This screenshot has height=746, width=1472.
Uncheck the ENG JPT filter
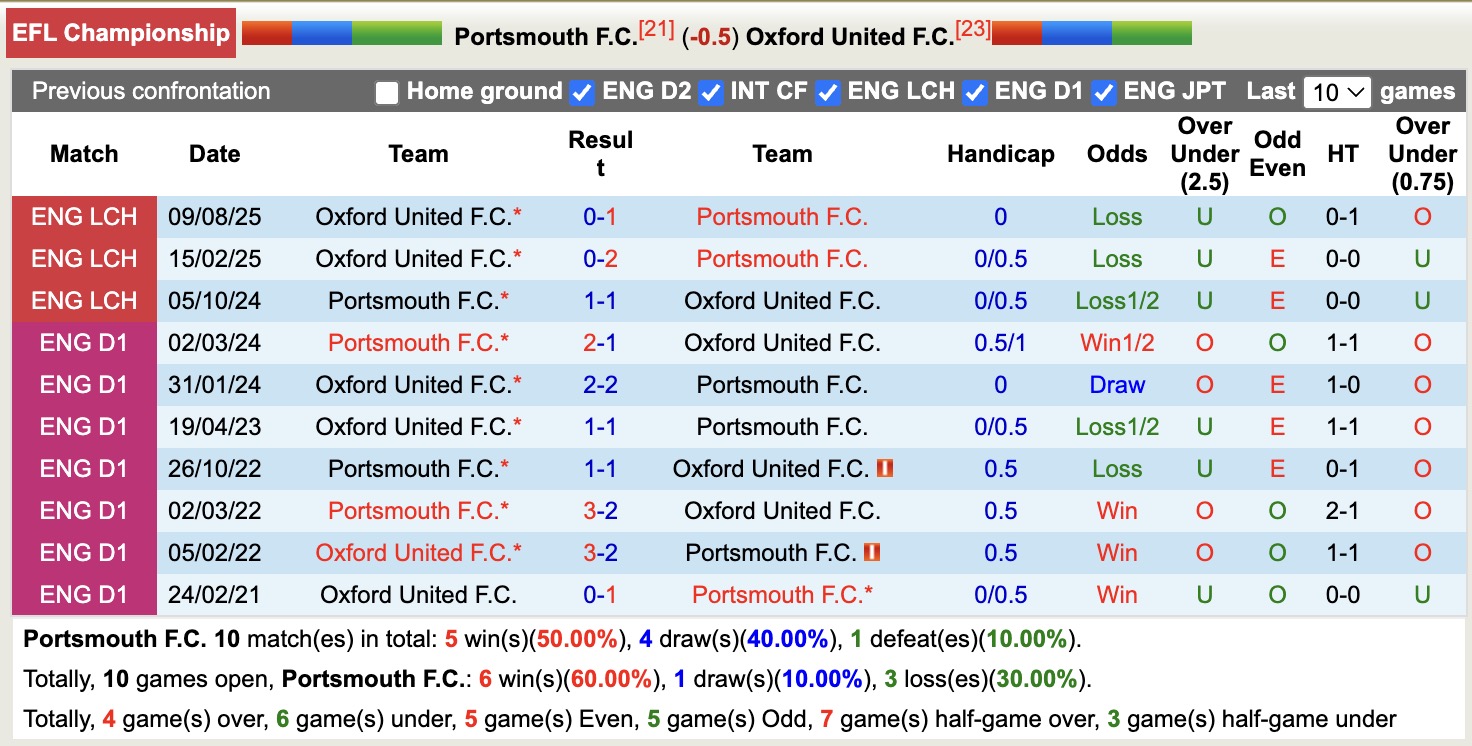(1102, 91)
